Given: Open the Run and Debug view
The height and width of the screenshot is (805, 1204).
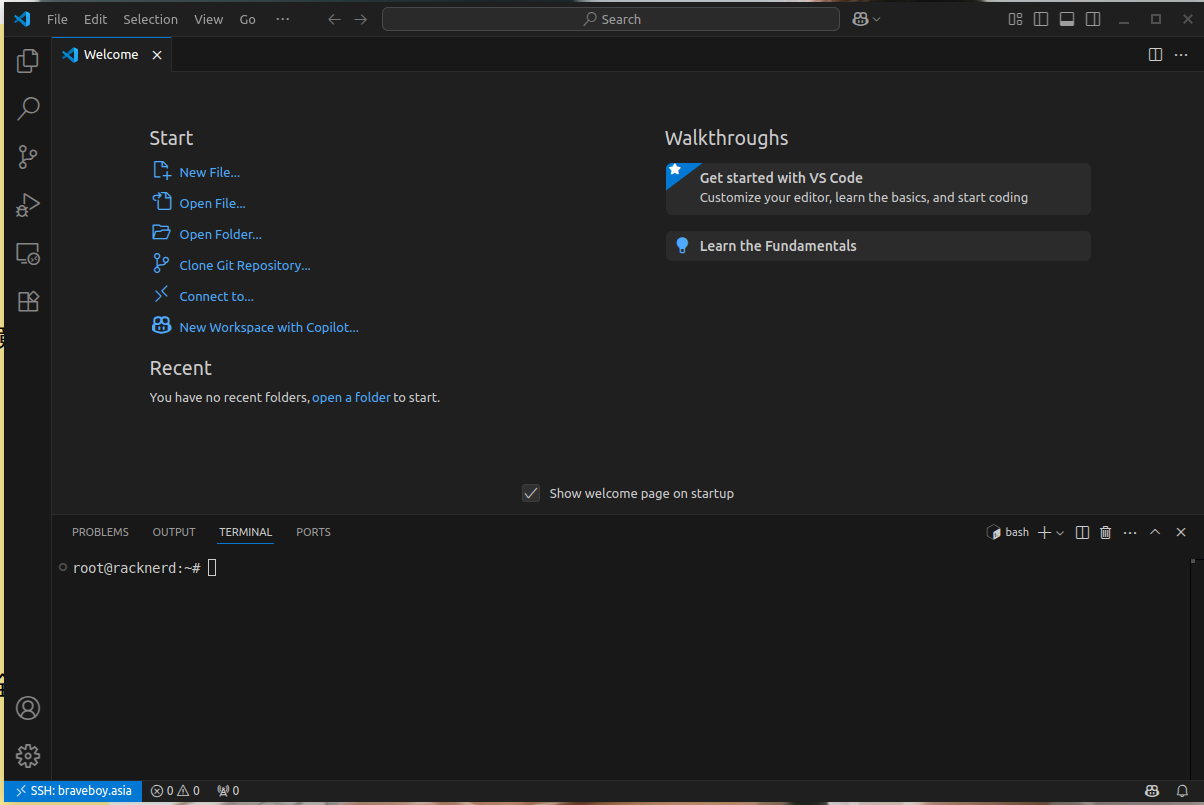Looking at the screenshot, I should click(x=27, y=205).
